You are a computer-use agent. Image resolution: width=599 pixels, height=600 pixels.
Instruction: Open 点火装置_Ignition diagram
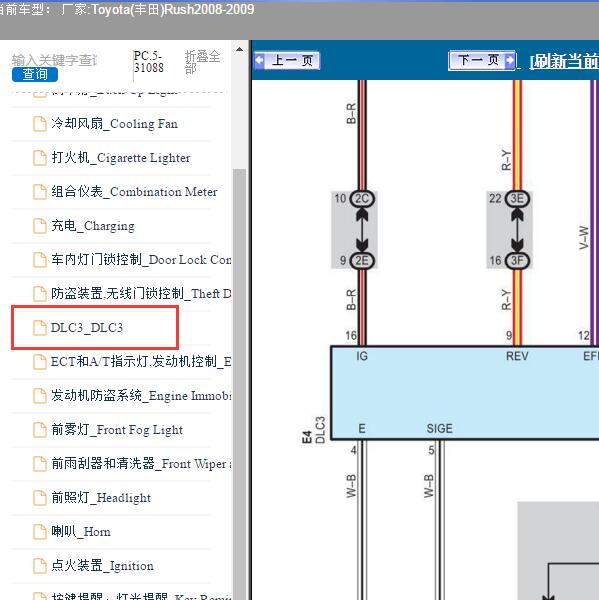coord(103,566)
